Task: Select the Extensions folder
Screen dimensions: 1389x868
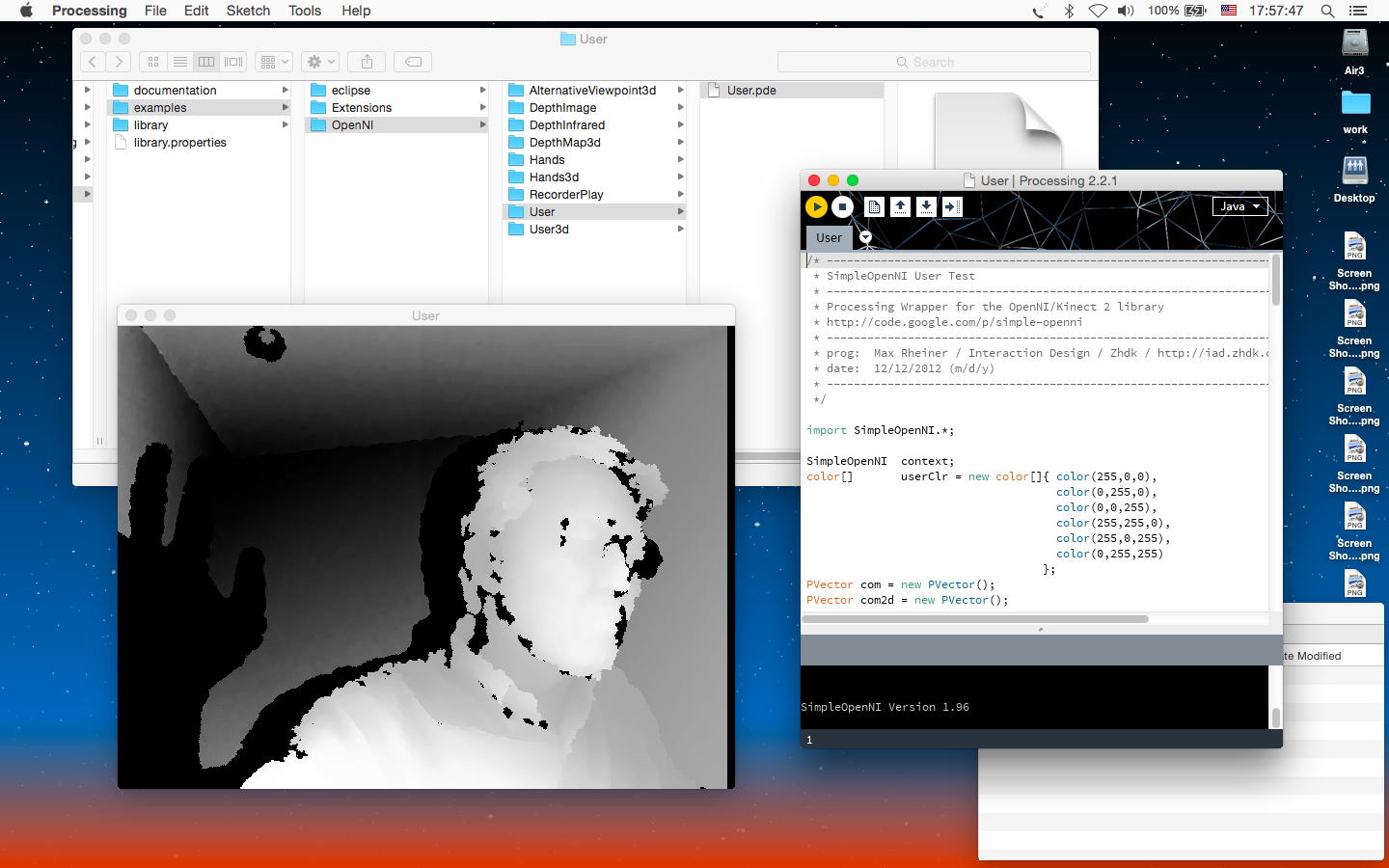Action: [396, 108]
